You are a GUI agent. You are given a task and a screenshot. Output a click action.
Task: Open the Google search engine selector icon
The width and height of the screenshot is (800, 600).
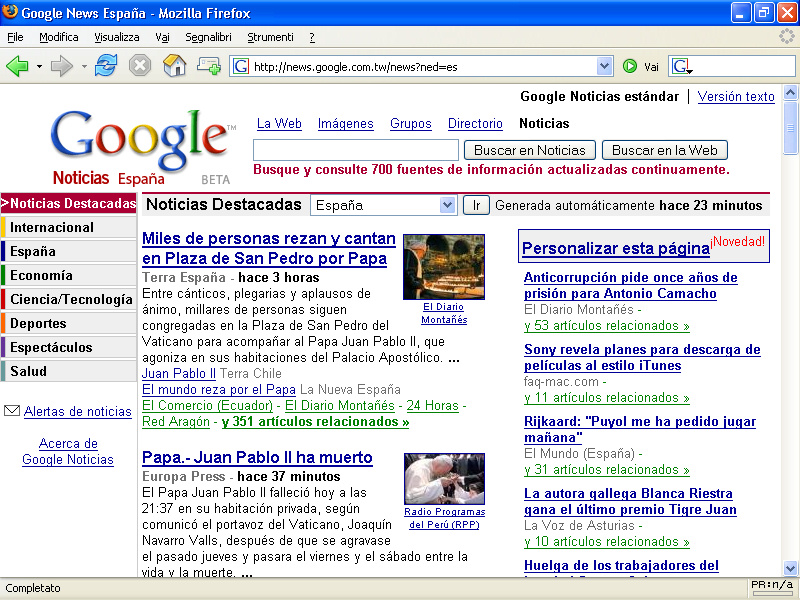click(x=682, y=66)
